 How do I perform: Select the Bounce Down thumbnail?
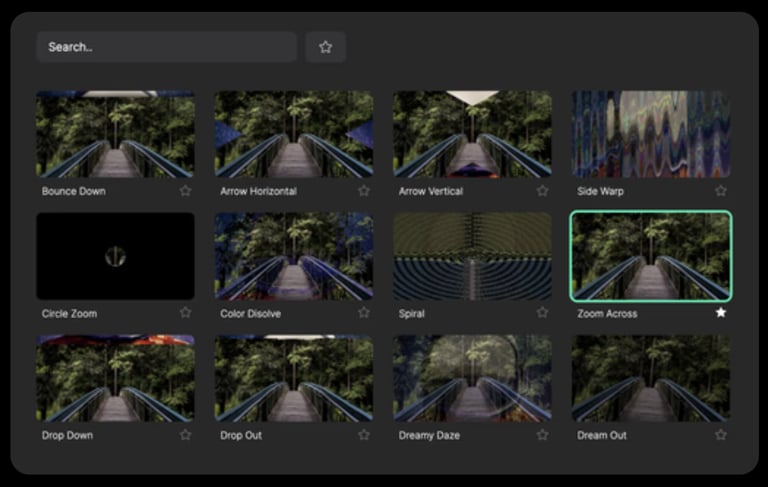point(115,135)
